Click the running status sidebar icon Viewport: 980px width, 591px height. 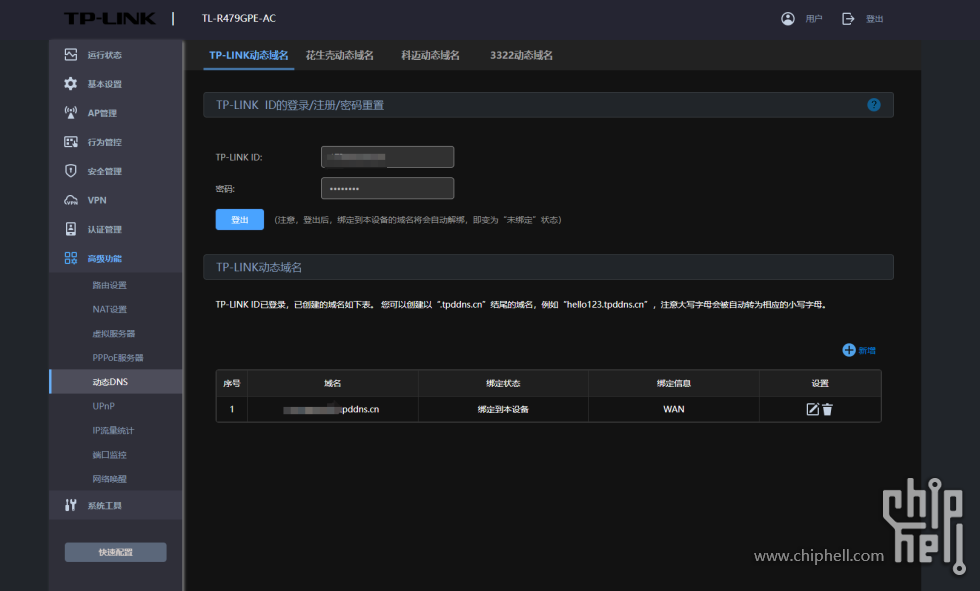pyautogui.click(x=71, y=55)
